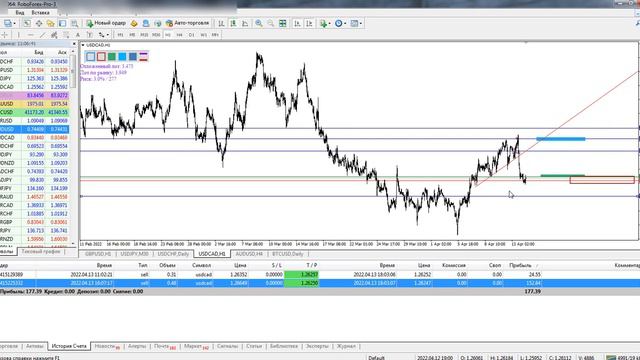The height and width of the screenshot is (360, 640).
Task: Open the chart templates dropdown
Action: tap(356, 23)
